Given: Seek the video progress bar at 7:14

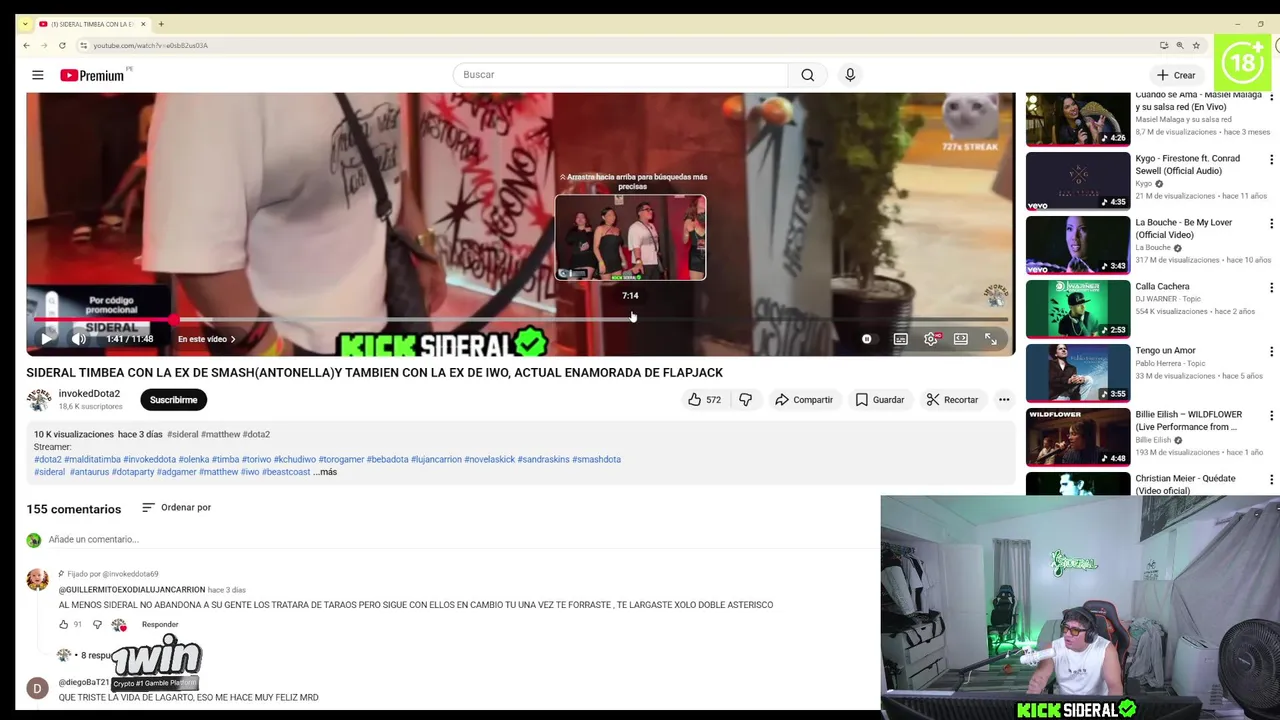Looking at the screenshot, I should 631,319.
